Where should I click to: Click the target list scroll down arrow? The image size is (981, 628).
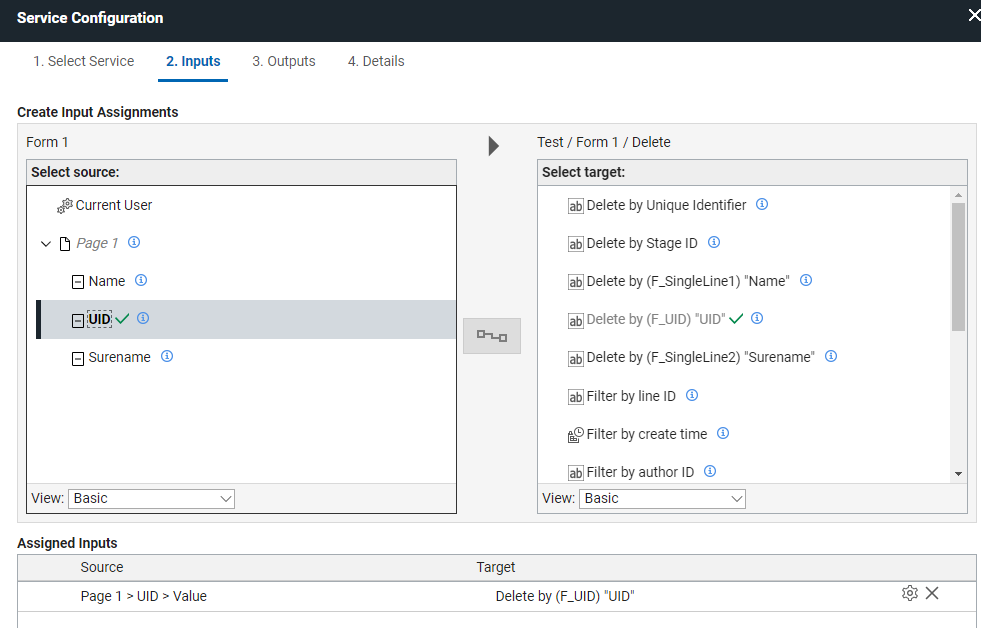[958, 474]
